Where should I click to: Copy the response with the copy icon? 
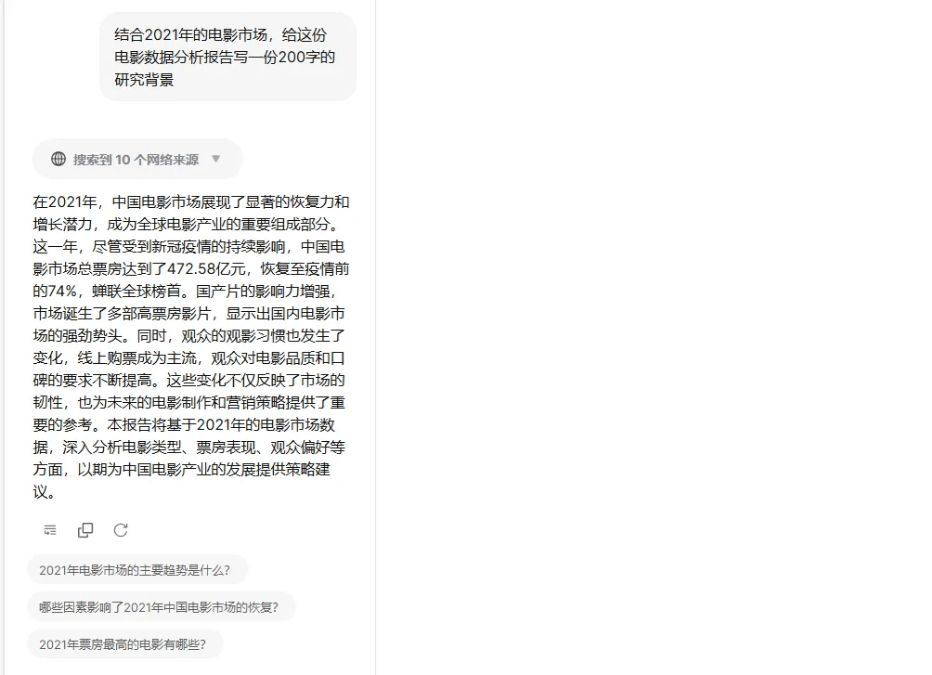pyautogui.click(x=86, y=530)
